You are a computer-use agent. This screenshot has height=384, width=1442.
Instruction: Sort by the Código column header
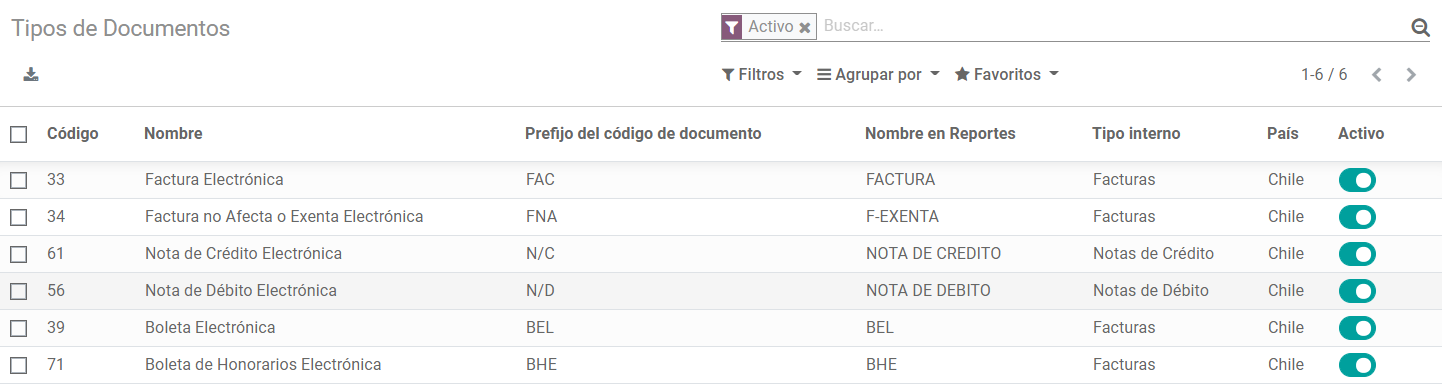[x=73, y=134]
